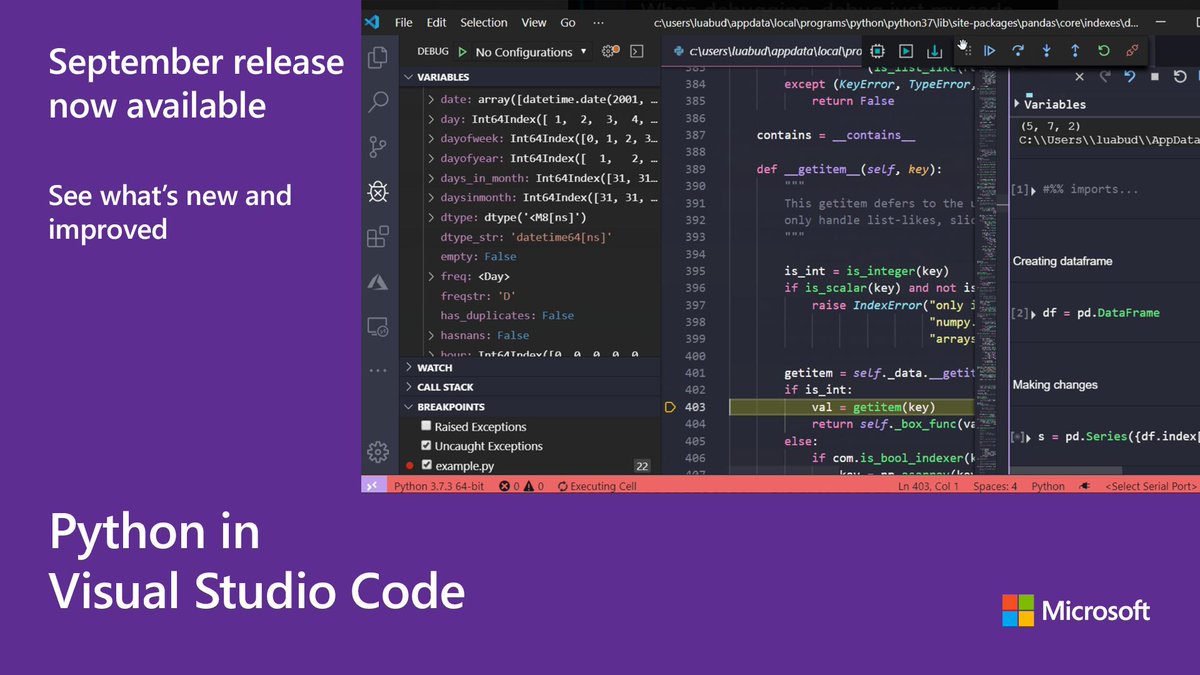The image size is (1200, 675).
Task: Click the chip-shaped editor action icon
Action: 877,50
